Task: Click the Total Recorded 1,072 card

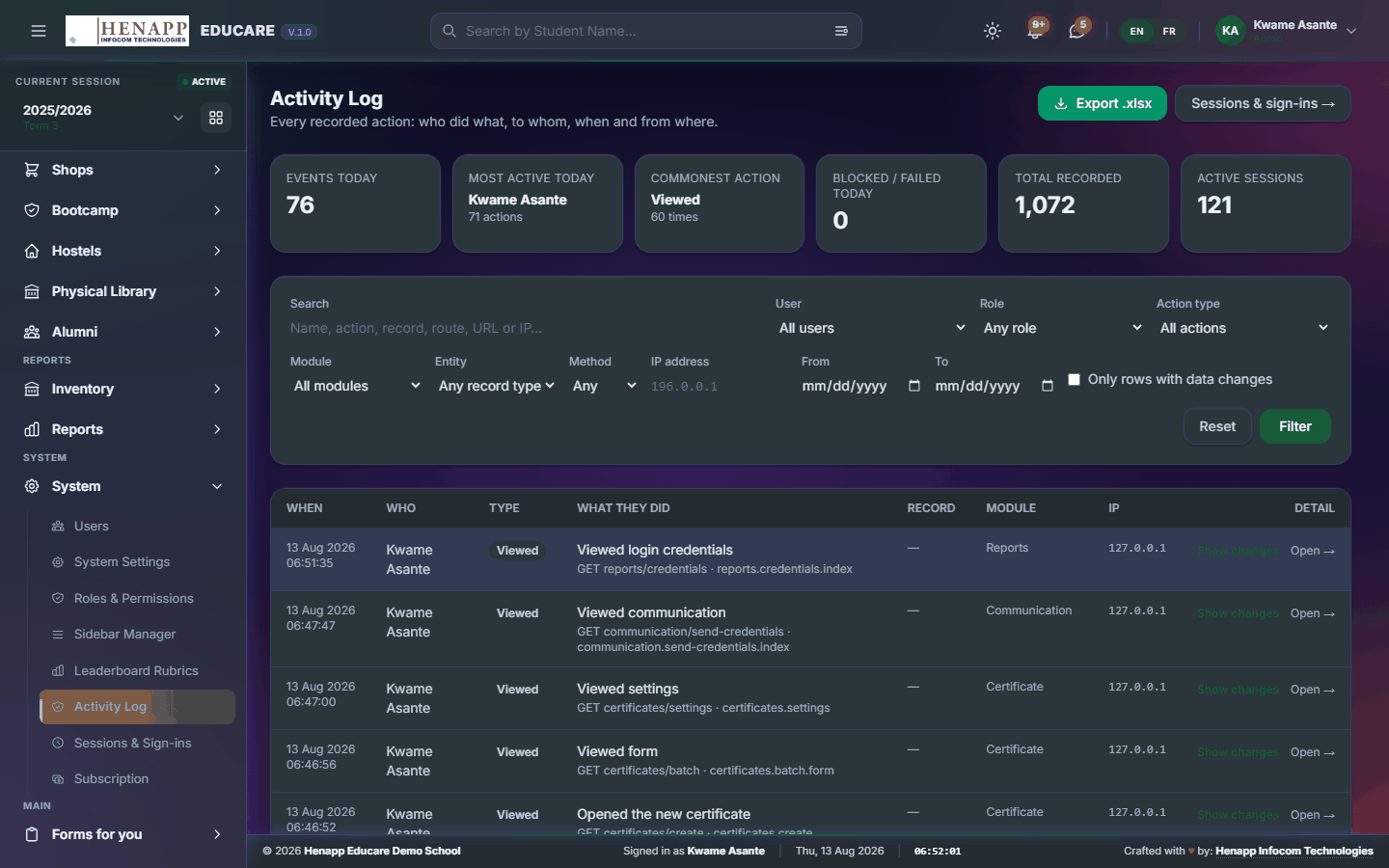Action: (x=1083, y=203)
